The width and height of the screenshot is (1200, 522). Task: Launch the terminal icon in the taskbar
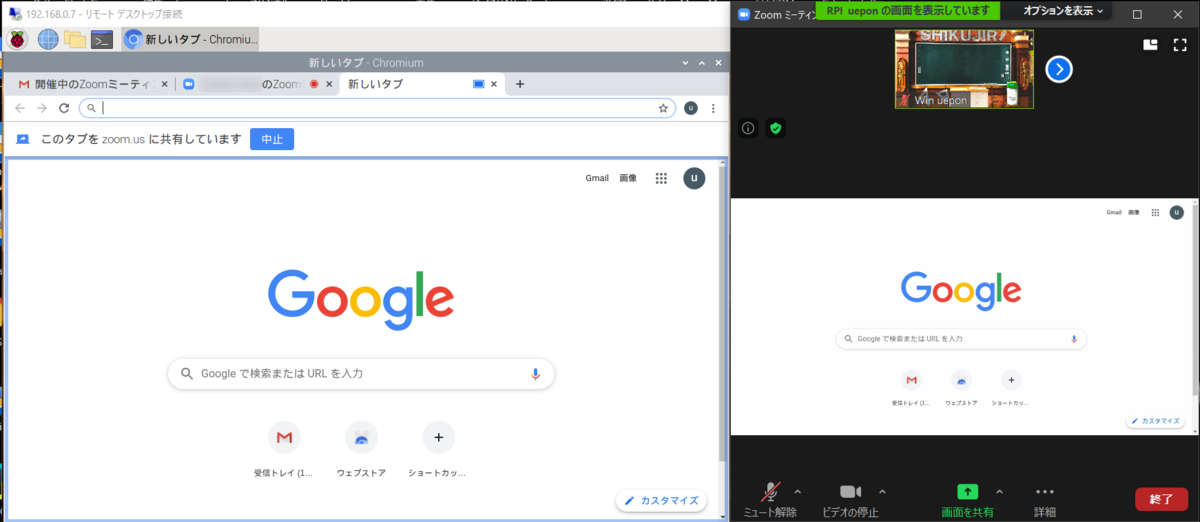(102, 40)
